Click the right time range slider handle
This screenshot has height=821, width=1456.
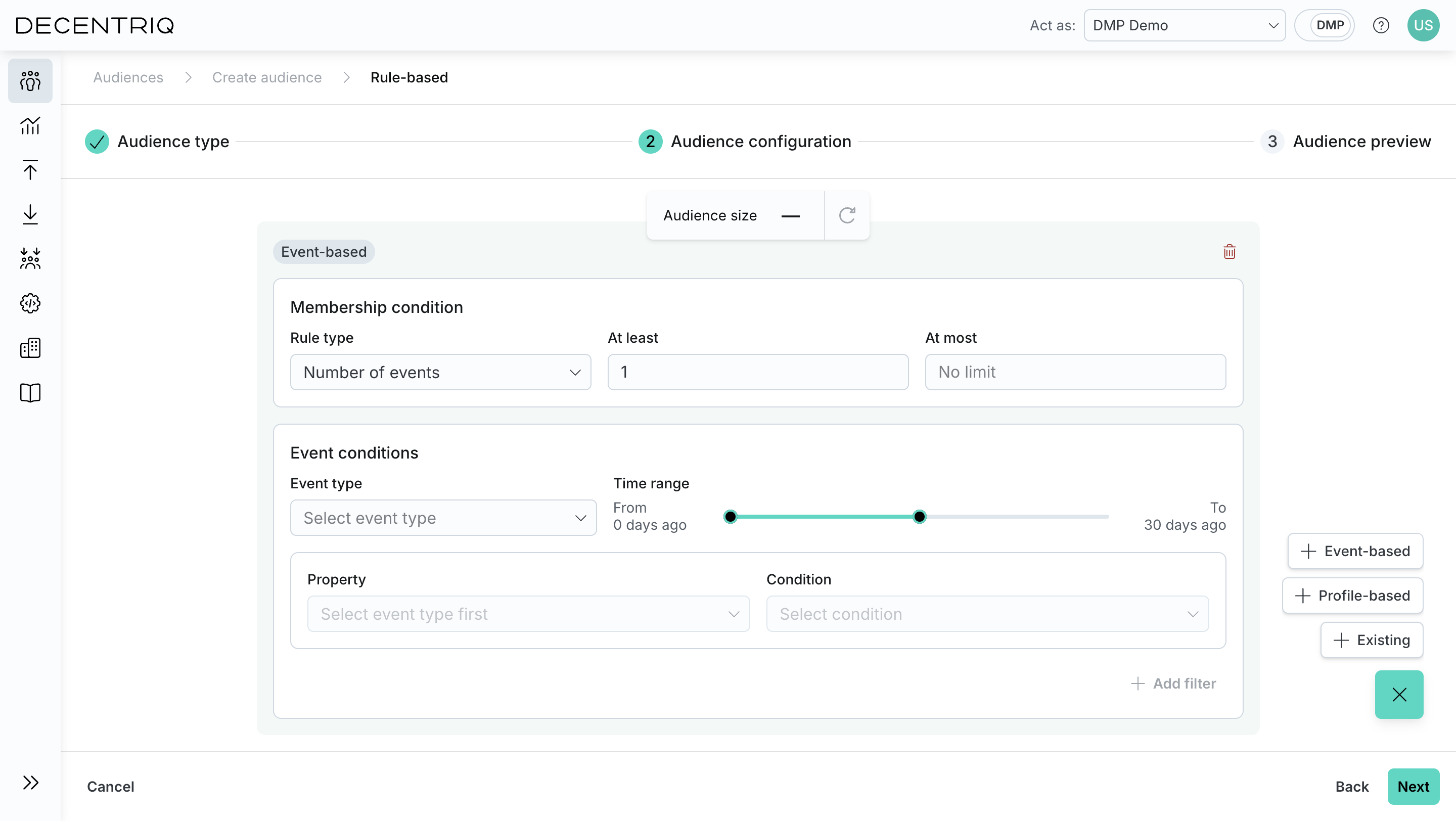point(920,517)
